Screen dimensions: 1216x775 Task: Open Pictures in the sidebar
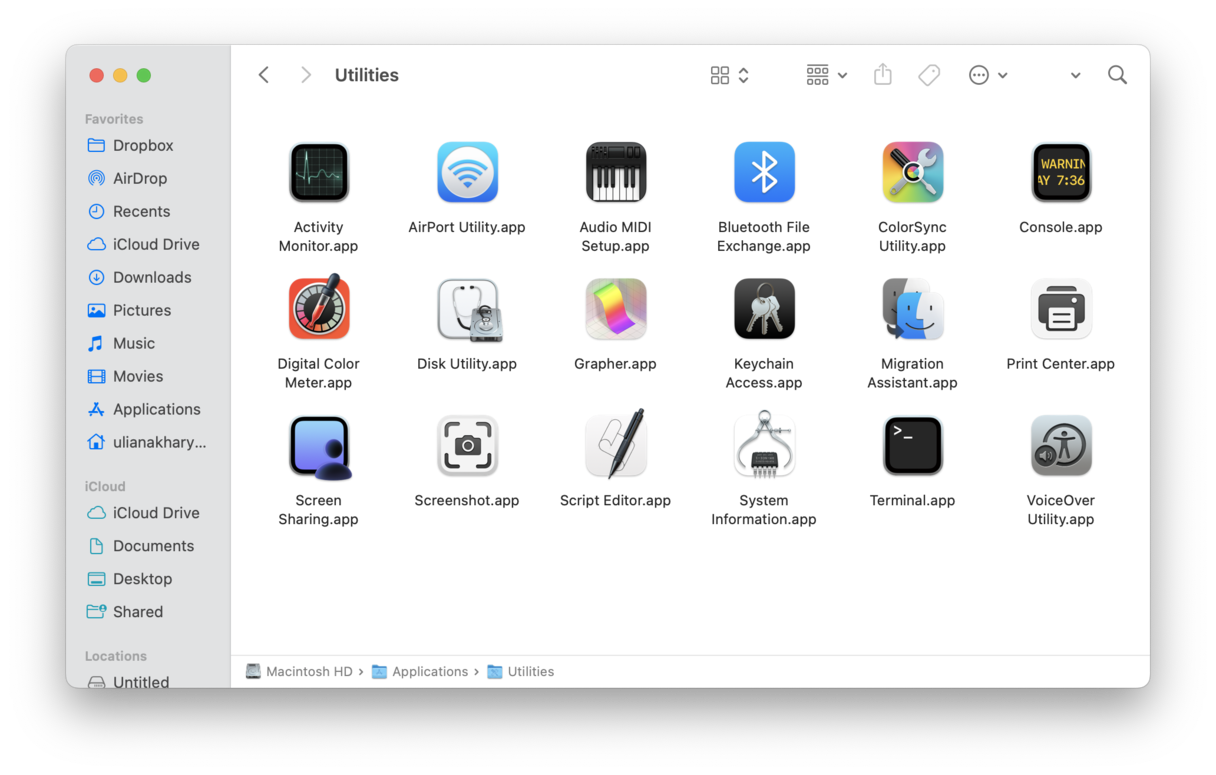[x=129, y=310]
